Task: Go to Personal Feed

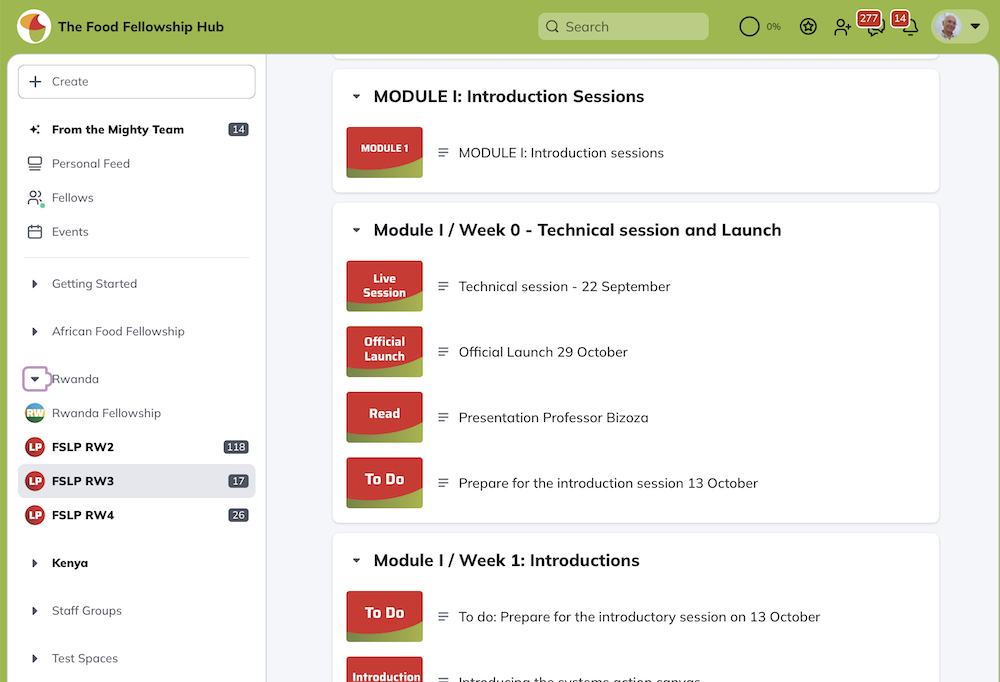Action: click(x=90, y=164)
